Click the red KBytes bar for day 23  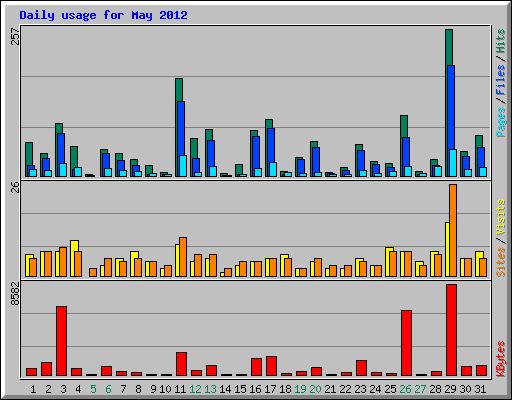click(x=361, y=368)
